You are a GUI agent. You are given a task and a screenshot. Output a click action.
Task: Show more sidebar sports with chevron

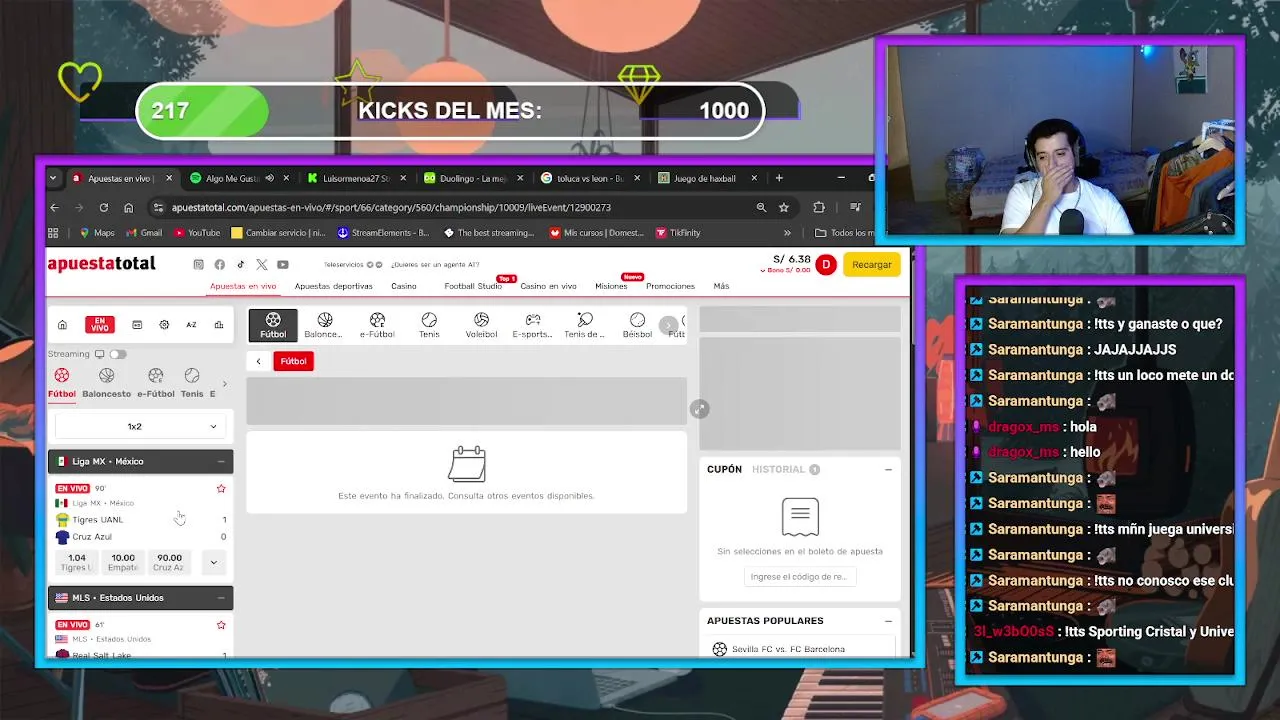tap(224, 383)
